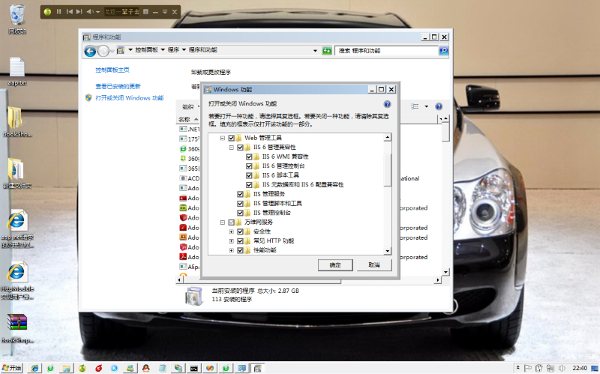Expand the 性能功能 tree node
600x374 pixels.
click(232, 250)
